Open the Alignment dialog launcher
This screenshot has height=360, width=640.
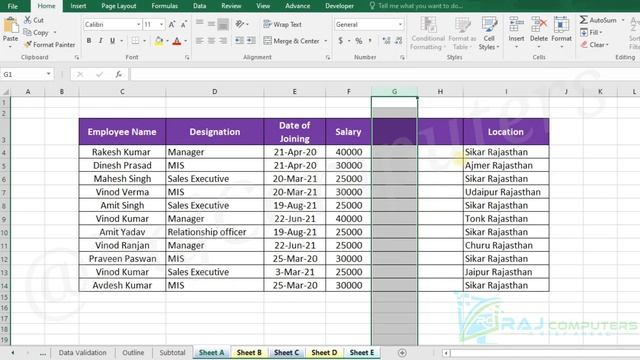328,58
